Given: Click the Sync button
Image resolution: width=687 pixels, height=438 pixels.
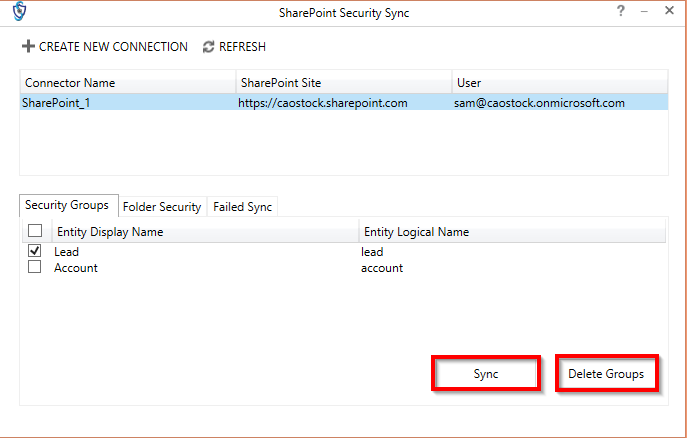Looking at the screenshot, I should [486, 374].
